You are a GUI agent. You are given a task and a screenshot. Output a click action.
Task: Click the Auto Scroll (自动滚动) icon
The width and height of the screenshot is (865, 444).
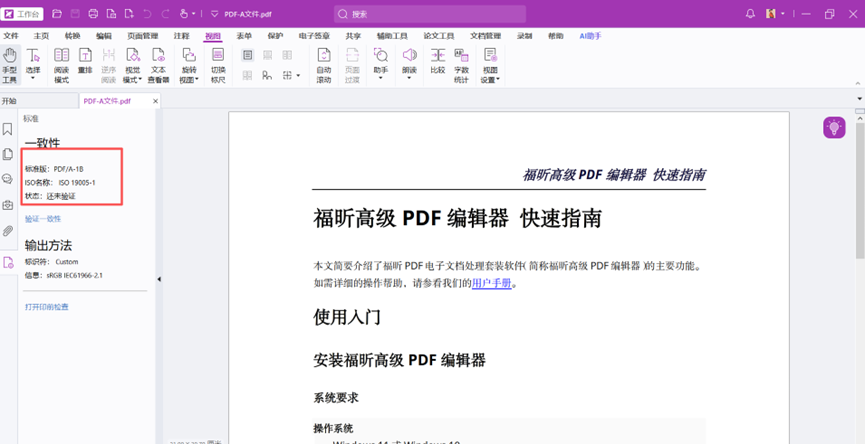coord(323,65)
